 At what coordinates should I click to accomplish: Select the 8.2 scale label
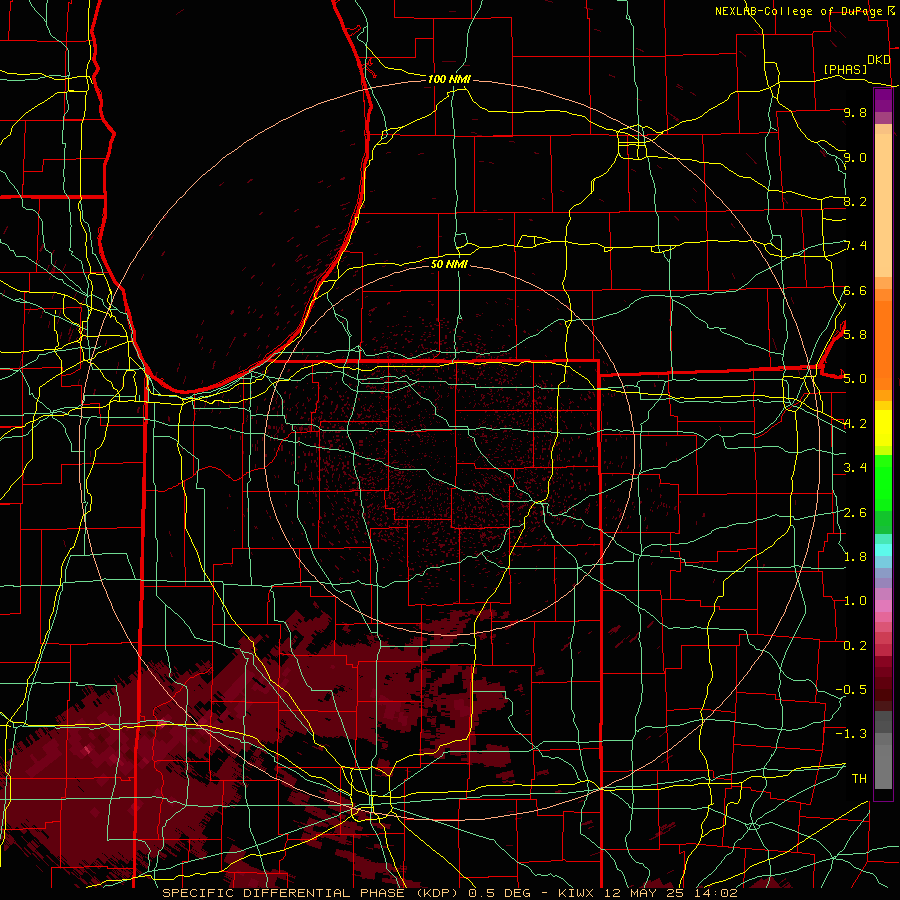[x=855, y=201]
